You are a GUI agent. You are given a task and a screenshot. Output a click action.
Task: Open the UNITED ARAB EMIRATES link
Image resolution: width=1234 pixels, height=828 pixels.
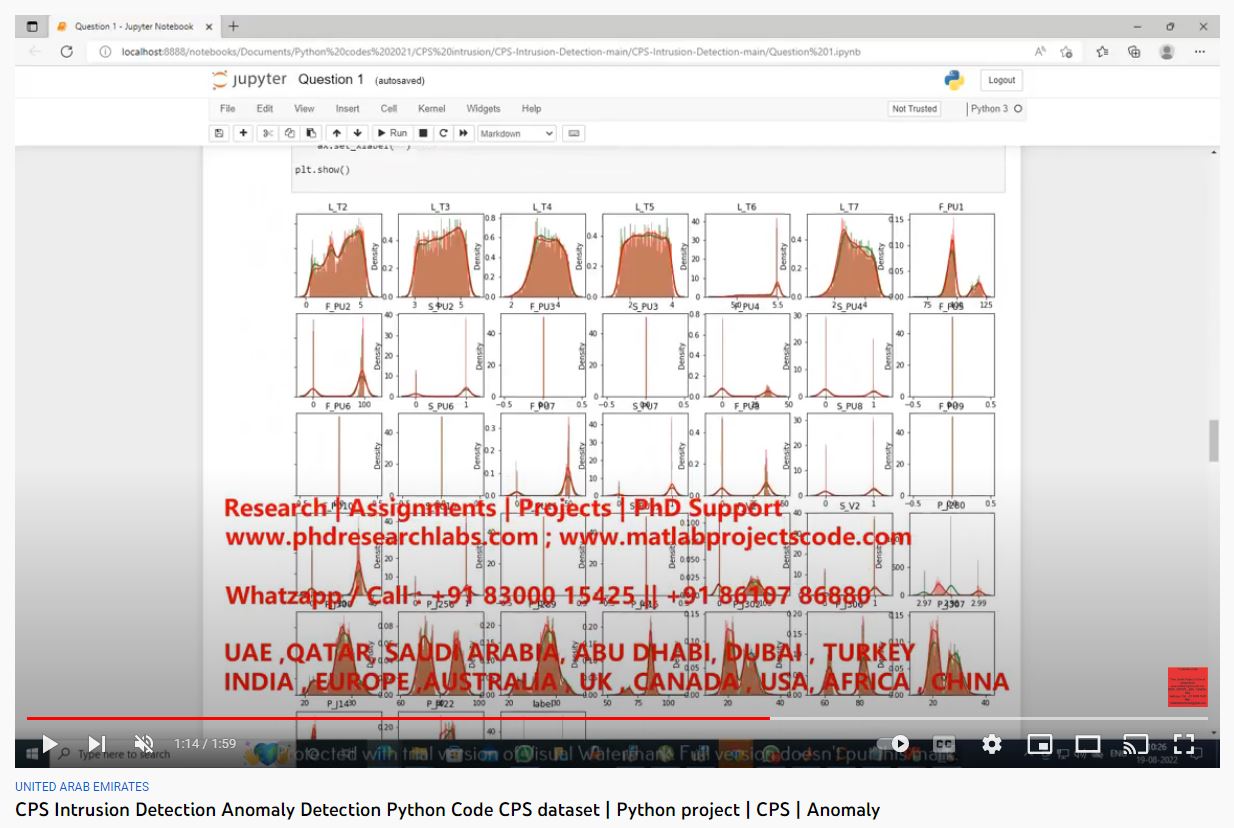pos(82,787)
